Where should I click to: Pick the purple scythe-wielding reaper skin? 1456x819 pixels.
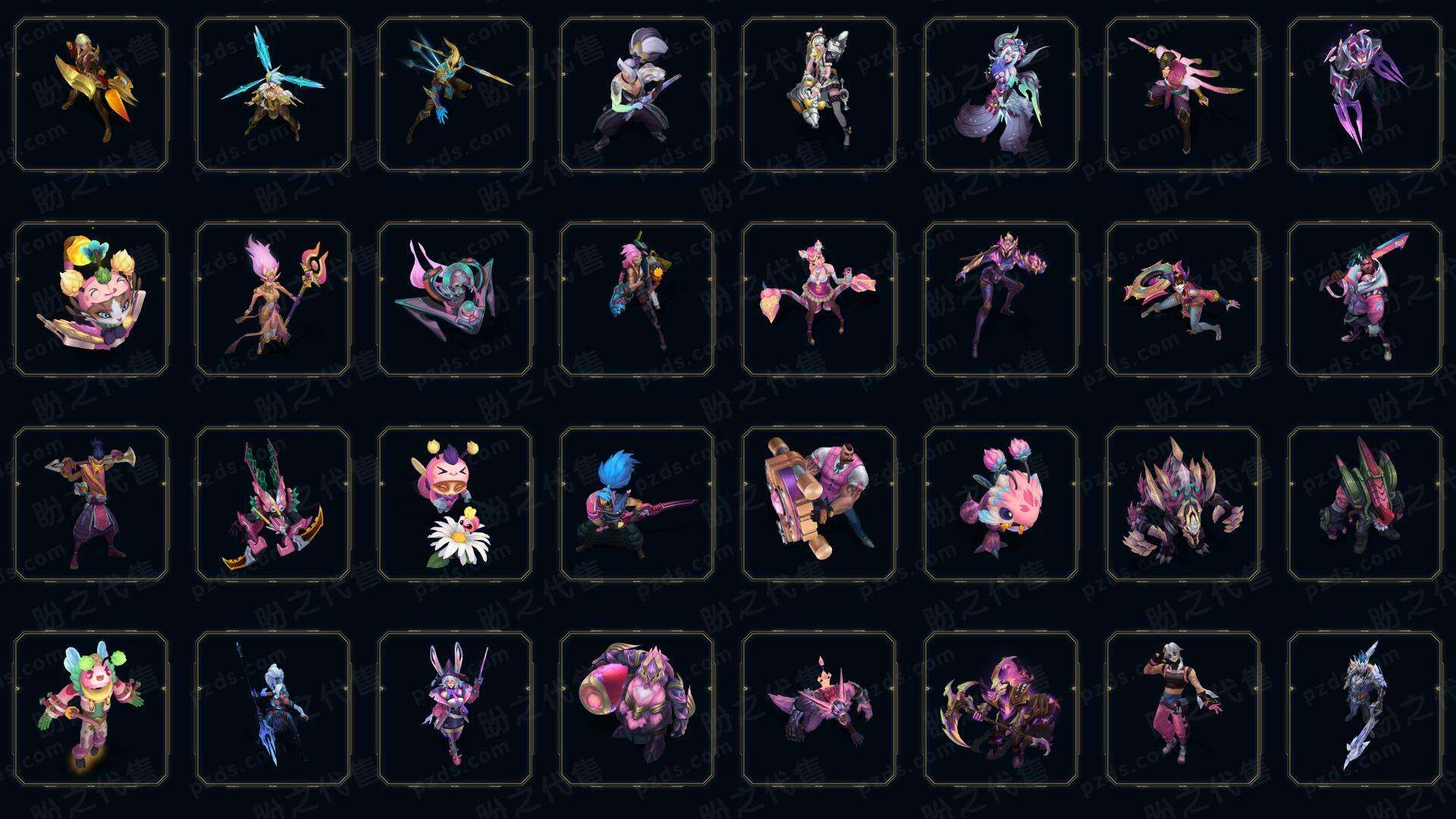pyautogui.click(x=1001, y=709)
